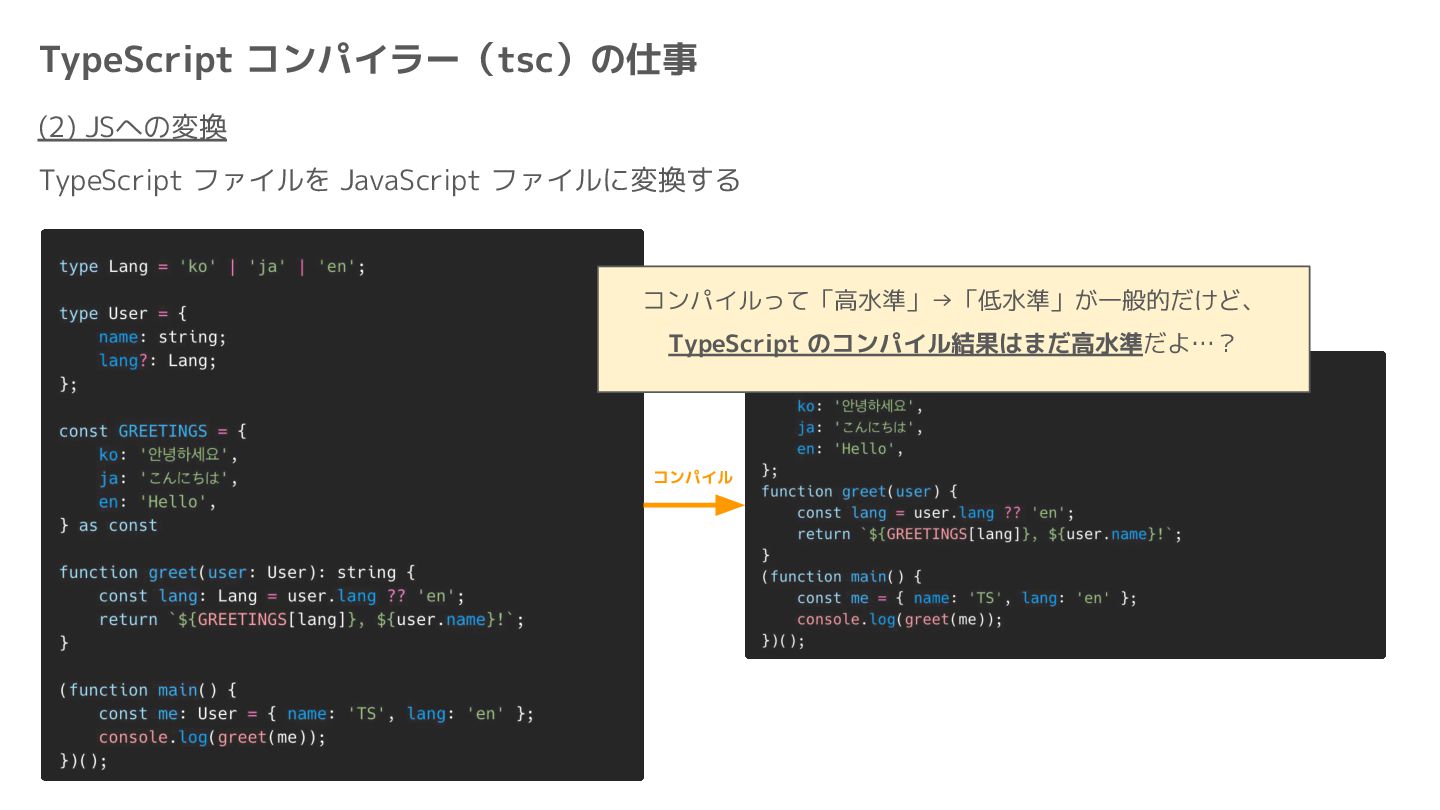The width and height of the screenshot is (1440, 810).
Task: Click the line 'lang?: Lang;'
Action: pos(158,360)
